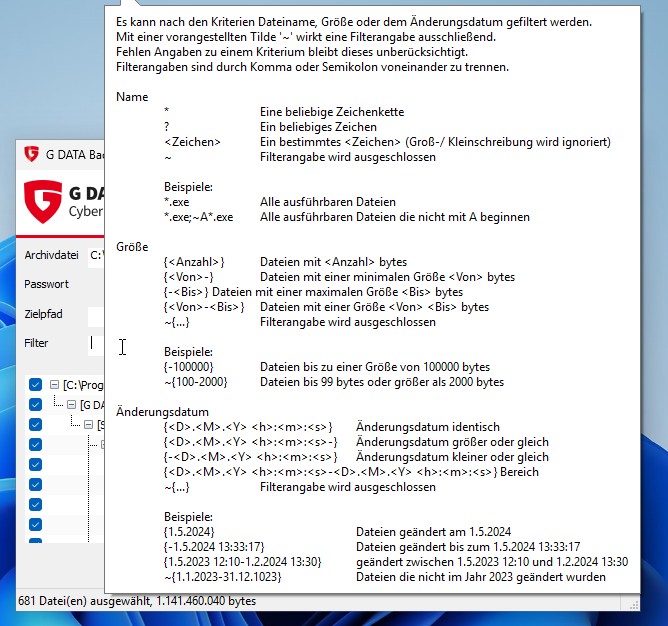This screenshot has width=668, height=626.
Task: Click status text '681 Datei(en) ausgewählt'
Action: 84,601
